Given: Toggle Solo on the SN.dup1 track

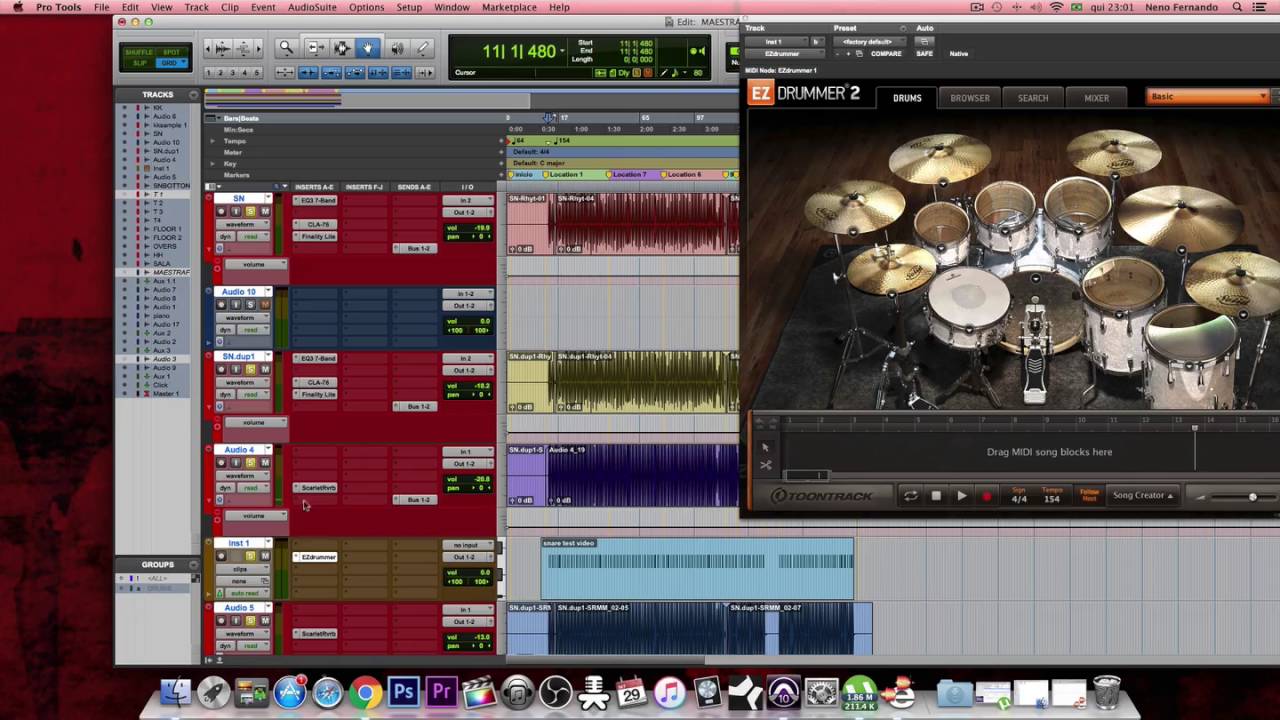Looking at the screenshot, I should click(250, 369).
